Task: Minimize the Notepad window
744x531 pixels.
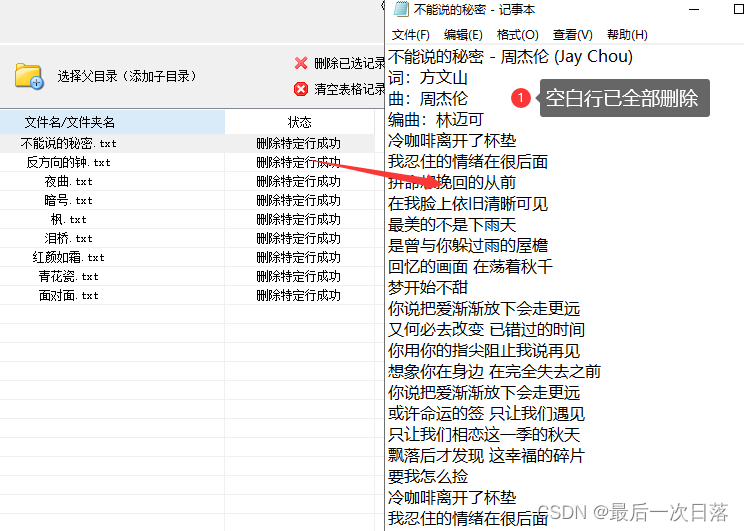Action: click(x=694, y=9)
